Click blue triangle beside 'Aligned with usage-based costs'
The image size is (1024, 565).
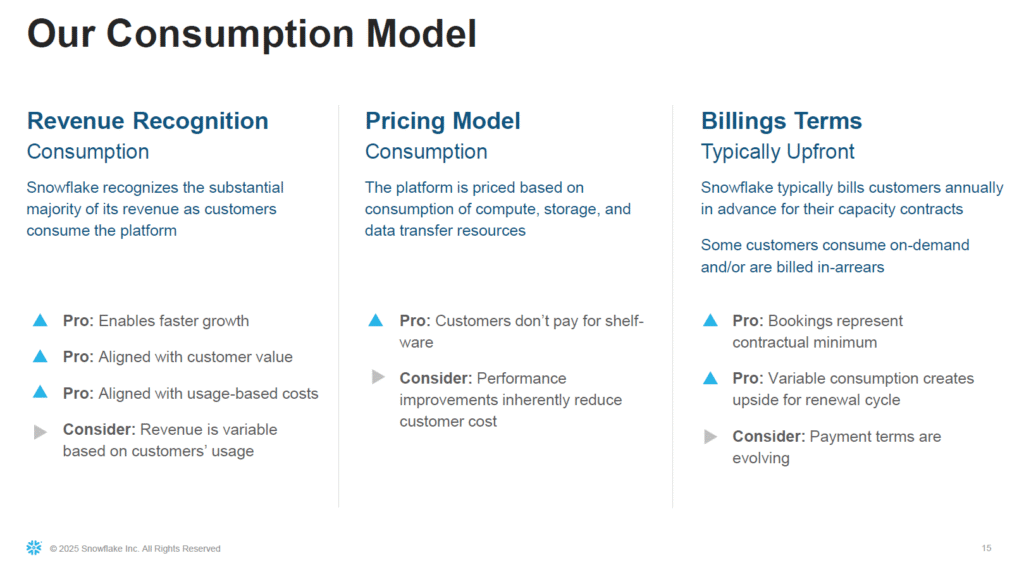click(40, 392)
